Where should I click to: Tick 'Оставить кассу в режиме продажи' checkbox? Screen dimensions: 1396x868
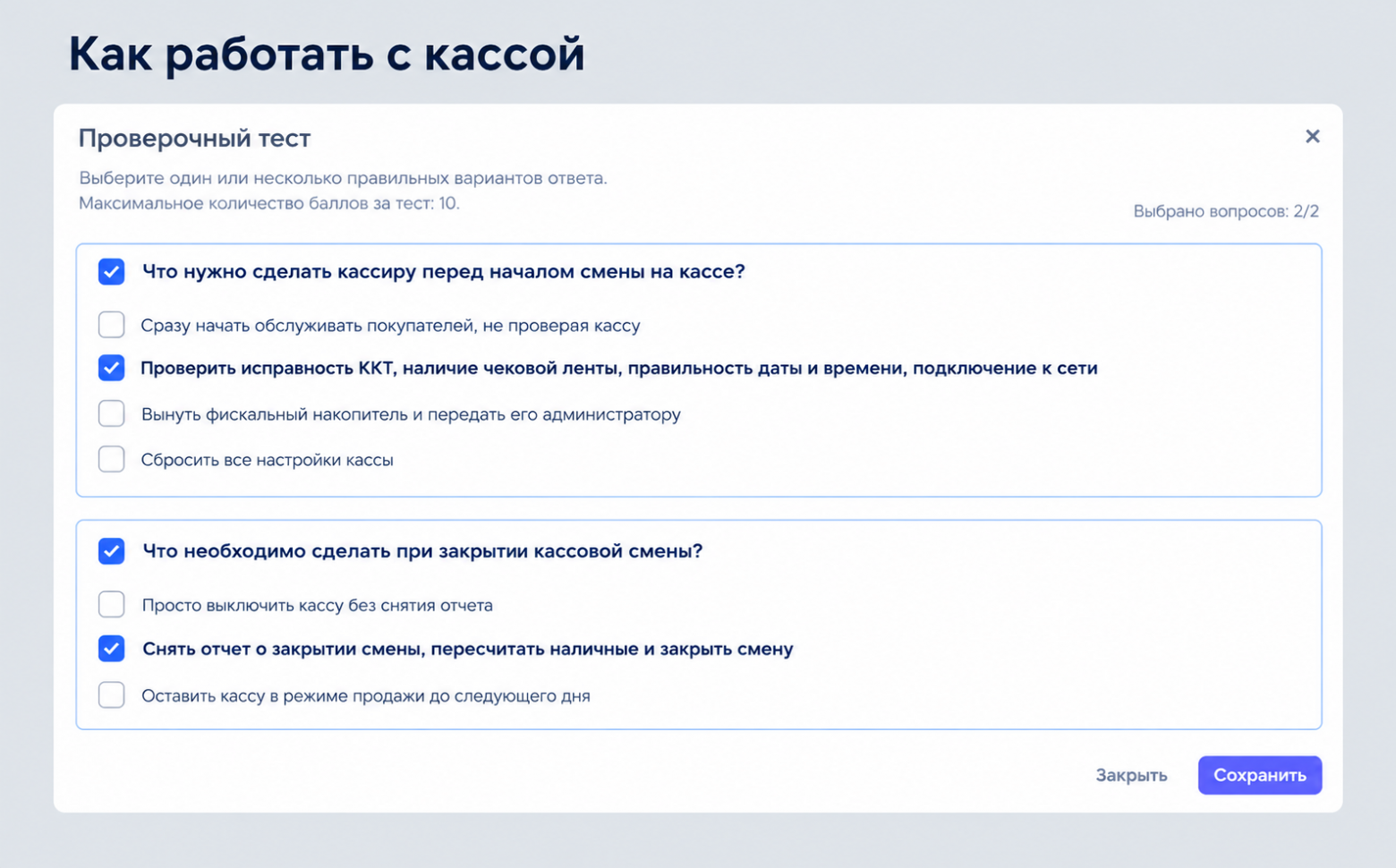click(x=112, y=694)
